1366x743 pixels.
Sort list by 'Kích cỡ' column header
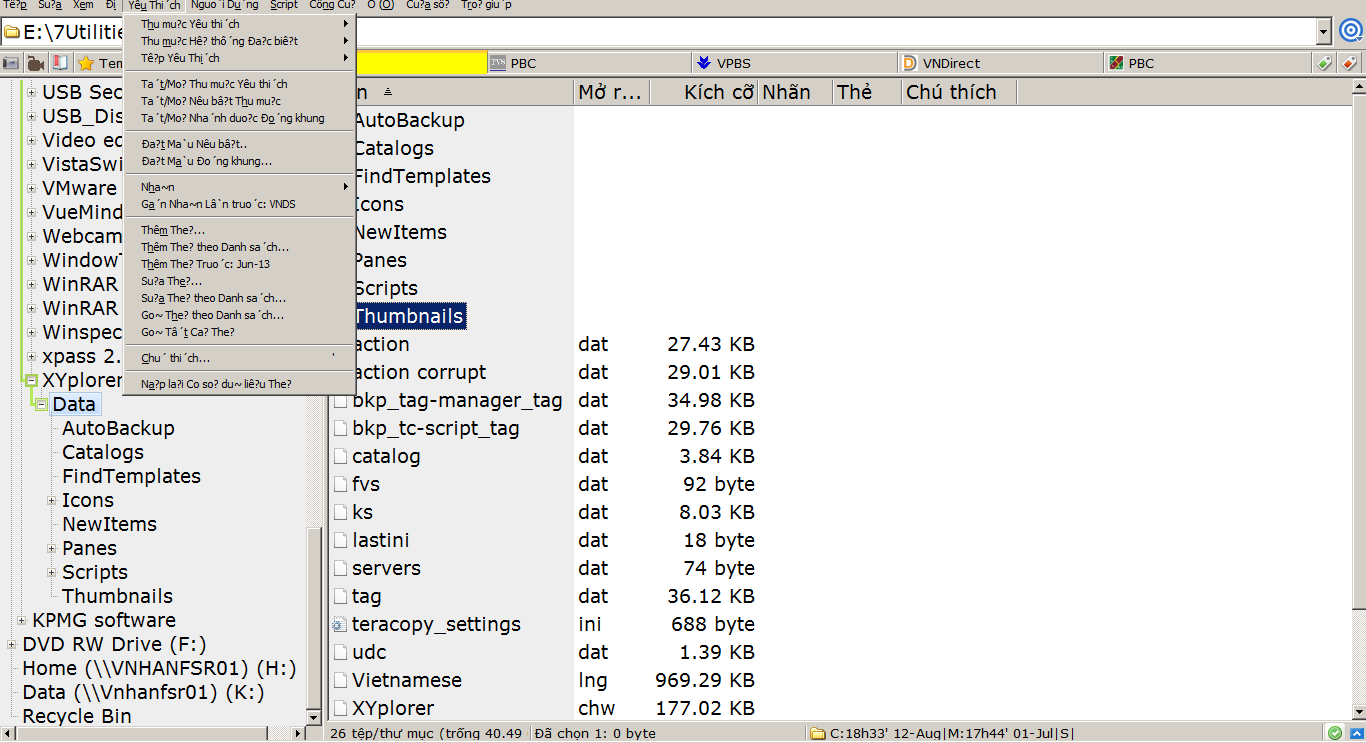click(x=718, y=92)
